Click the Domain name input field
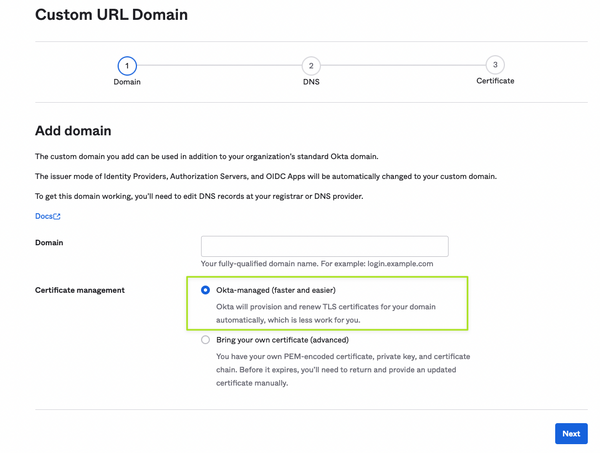 (324, 246)
